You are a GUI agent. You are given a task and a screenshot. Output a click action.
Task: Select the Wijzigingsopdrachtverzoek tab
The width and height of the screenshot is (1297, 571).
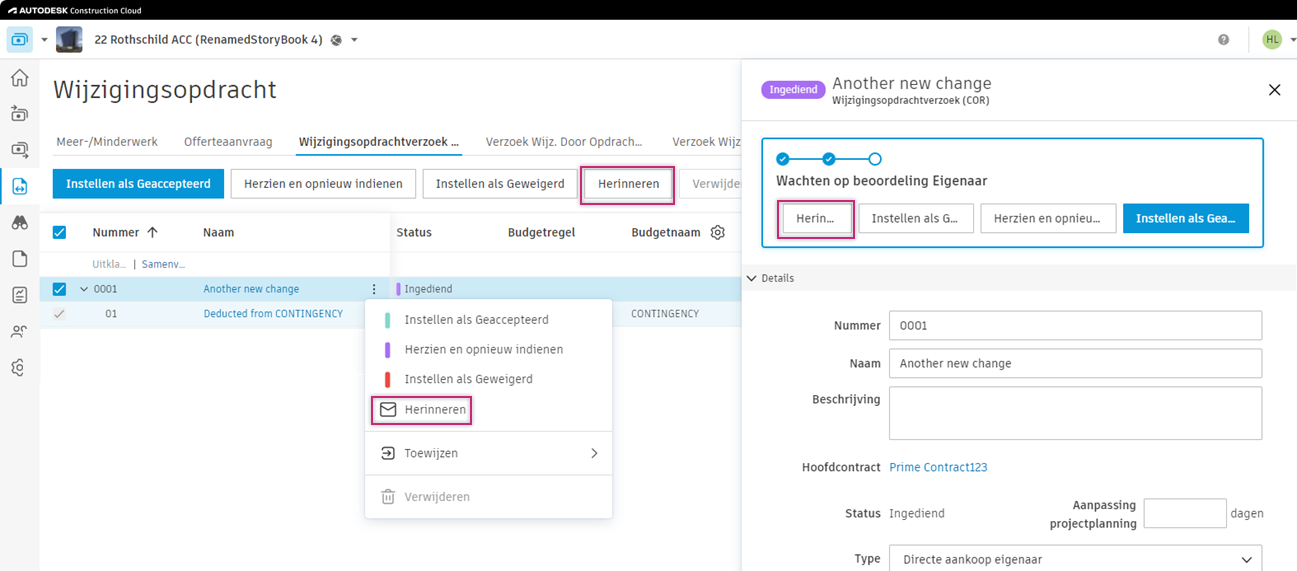379,142
